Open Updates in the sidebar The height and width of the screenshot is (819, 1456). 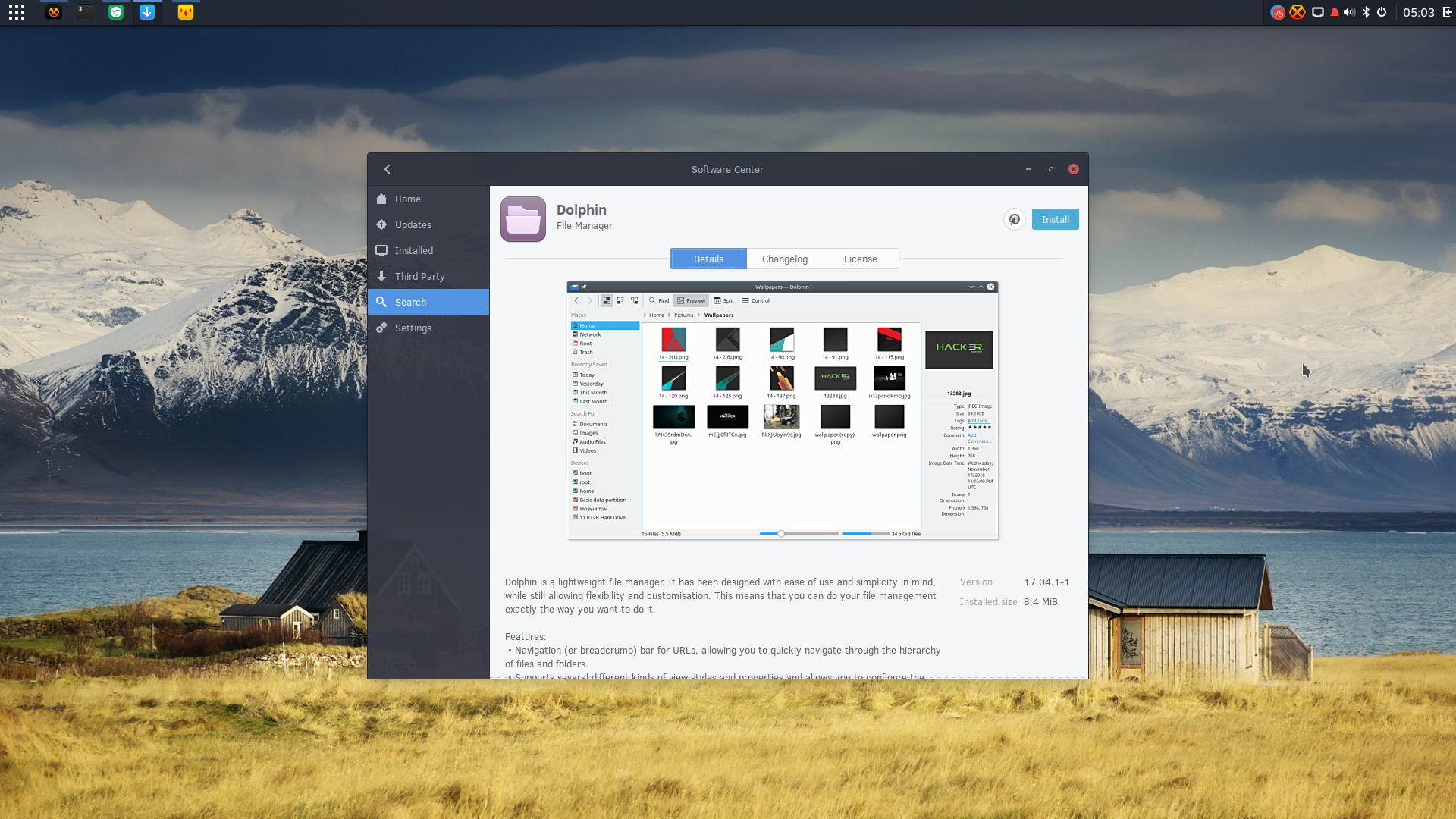[x=428, y=224]
